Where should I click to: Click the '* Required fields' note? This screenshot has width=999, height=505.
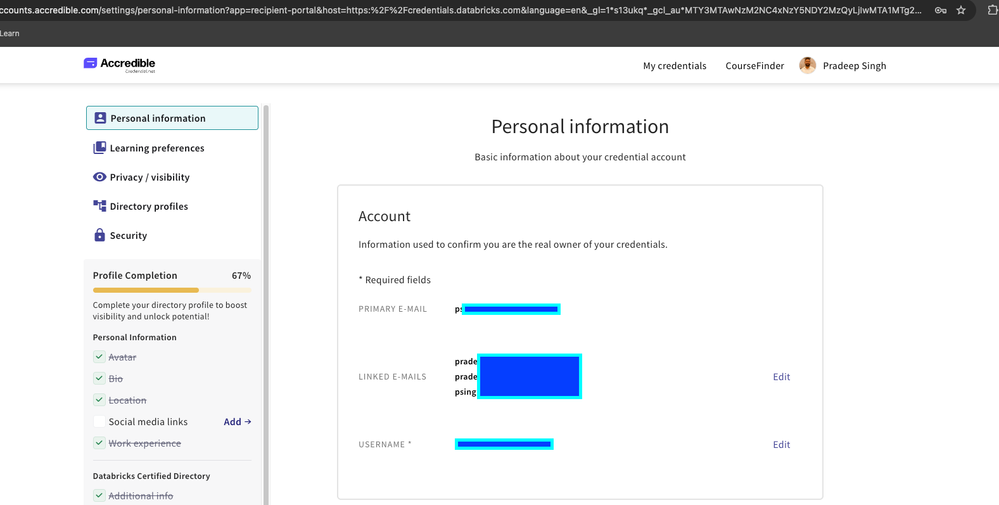tap(394, 280)
